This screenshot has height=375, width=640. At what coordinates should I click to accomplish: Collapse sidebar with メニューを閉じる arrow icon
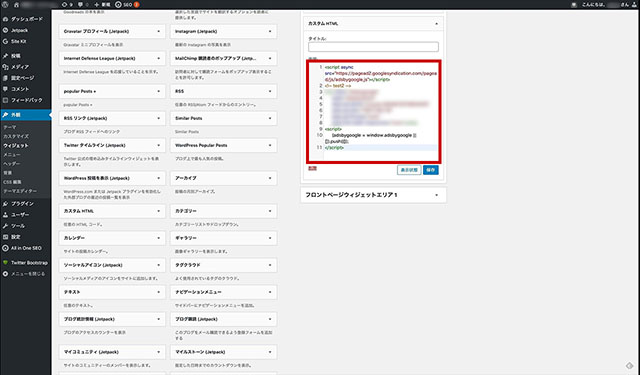pyautogui.click(x=5, y=274)
